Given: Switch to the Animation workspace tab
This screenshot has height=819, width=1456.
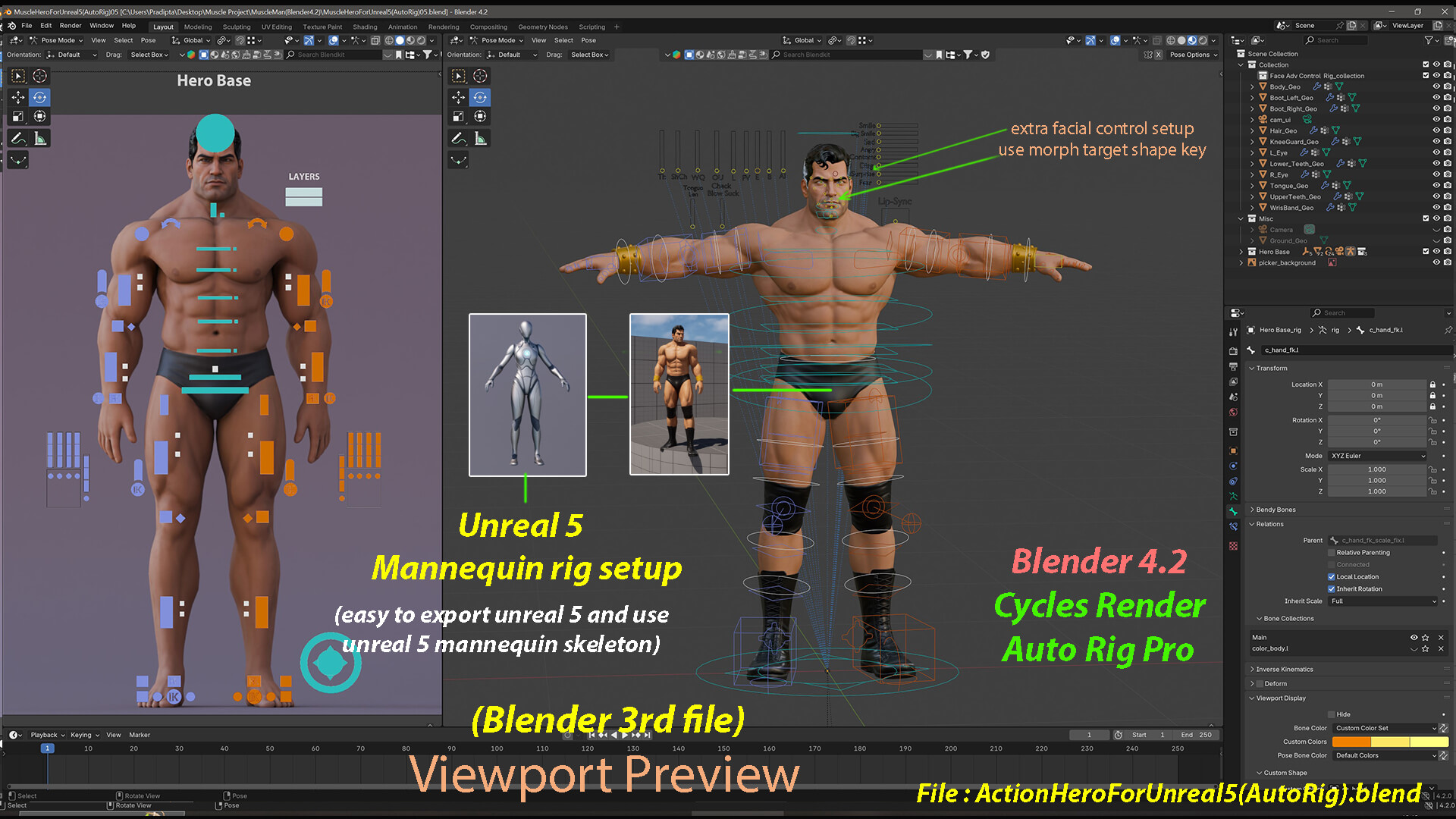Looking at the screenshot, I should [x=403, y=27].
